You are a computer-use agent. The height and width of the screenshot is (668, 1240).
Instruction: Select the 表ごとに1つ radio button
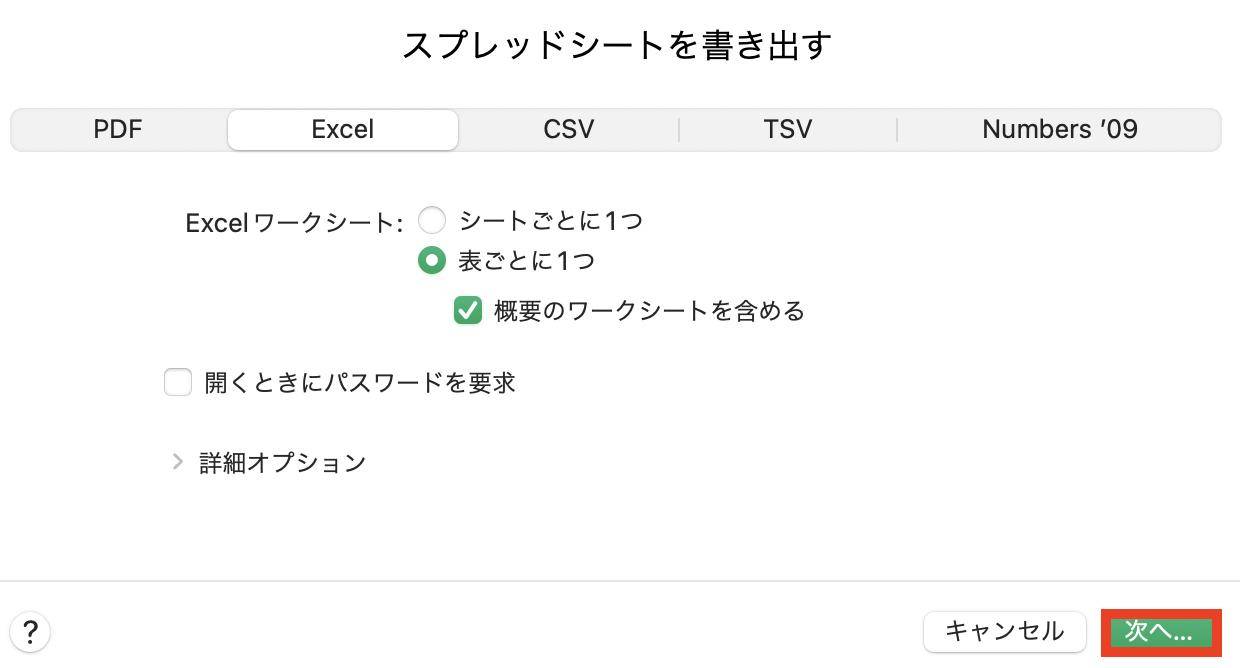pos(432,260)
